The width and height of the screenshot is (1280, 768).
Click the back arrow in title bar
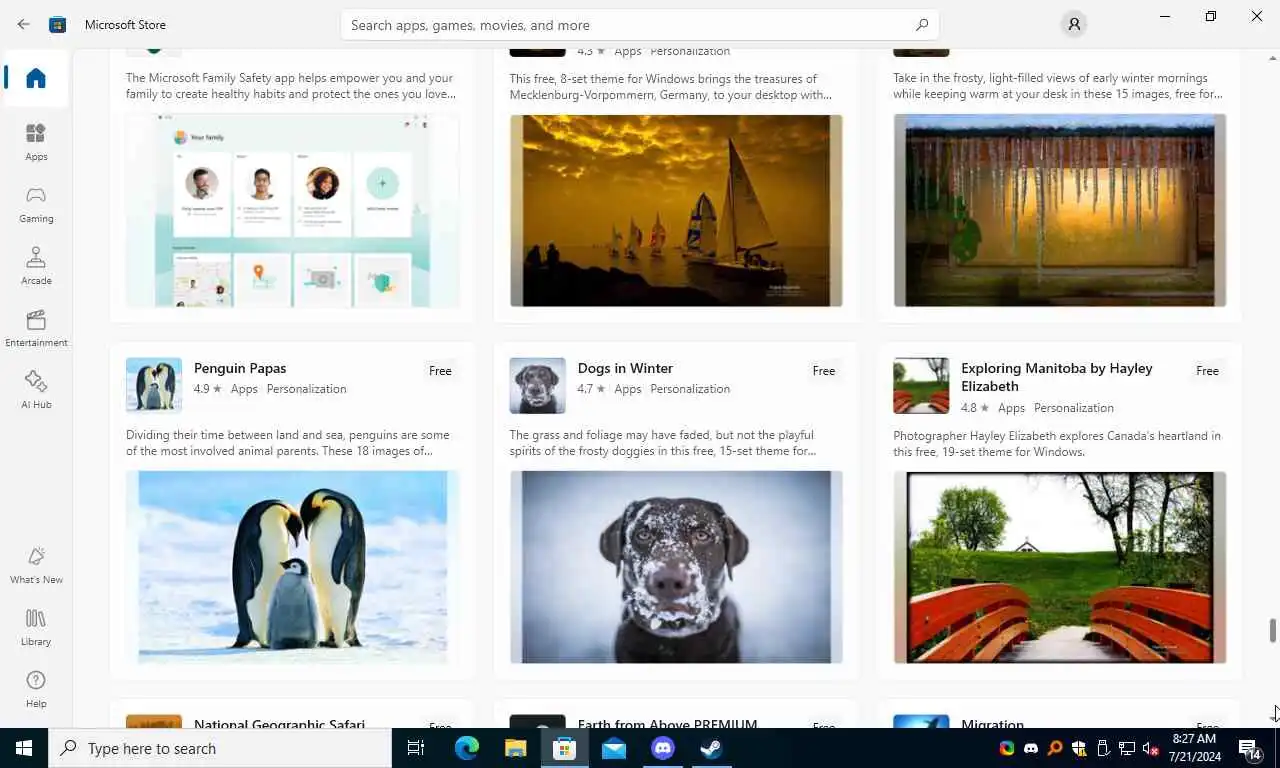[x=23, y=24]
